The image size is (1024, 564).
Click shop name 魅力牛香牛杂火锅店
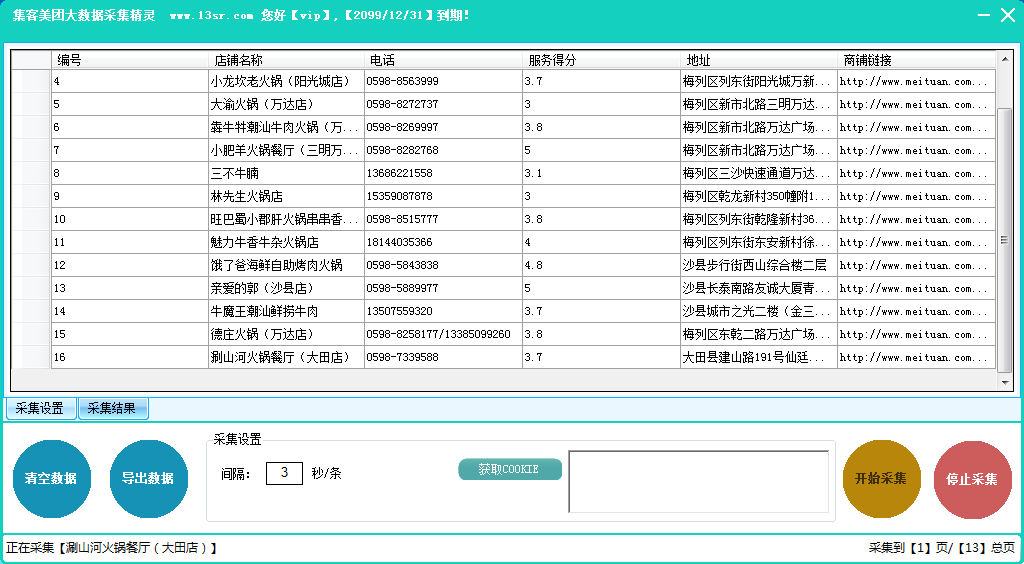pyautogui.click(x=264, y=243)
